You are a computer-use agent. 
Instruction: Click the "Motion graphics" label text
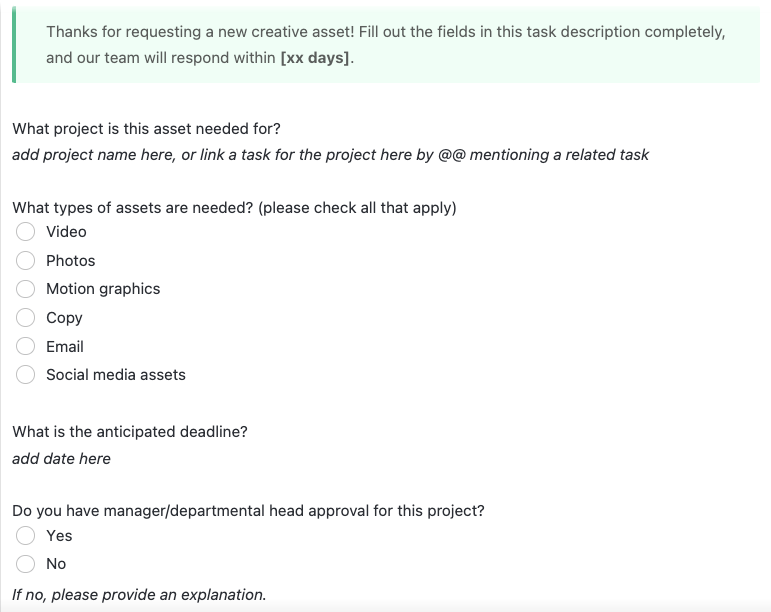[x=103, y=289]
